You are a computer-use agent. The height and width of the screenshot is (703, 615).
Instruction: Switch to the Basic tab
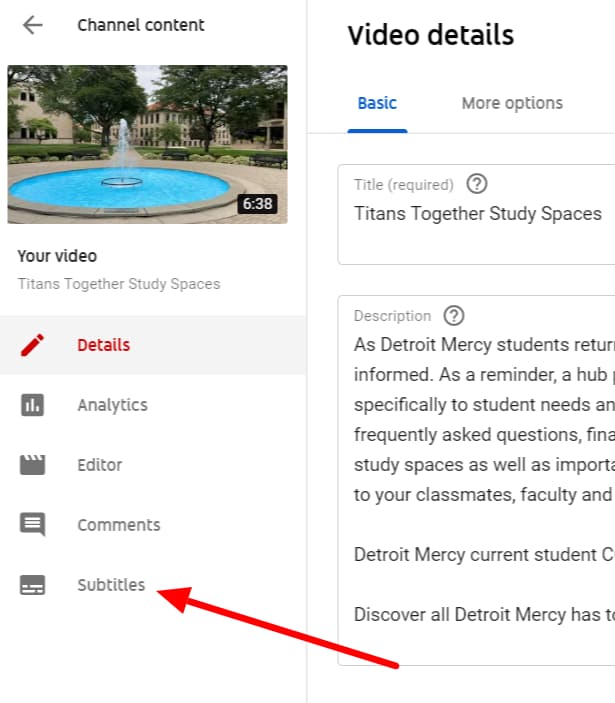pyautogui.click(x=377, y=104)
